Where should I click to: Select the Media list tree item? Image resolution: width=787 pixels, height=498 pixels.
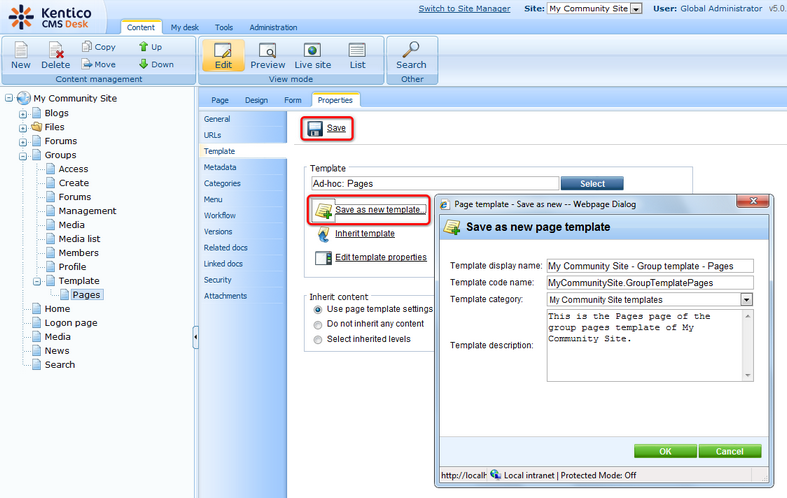79,239
